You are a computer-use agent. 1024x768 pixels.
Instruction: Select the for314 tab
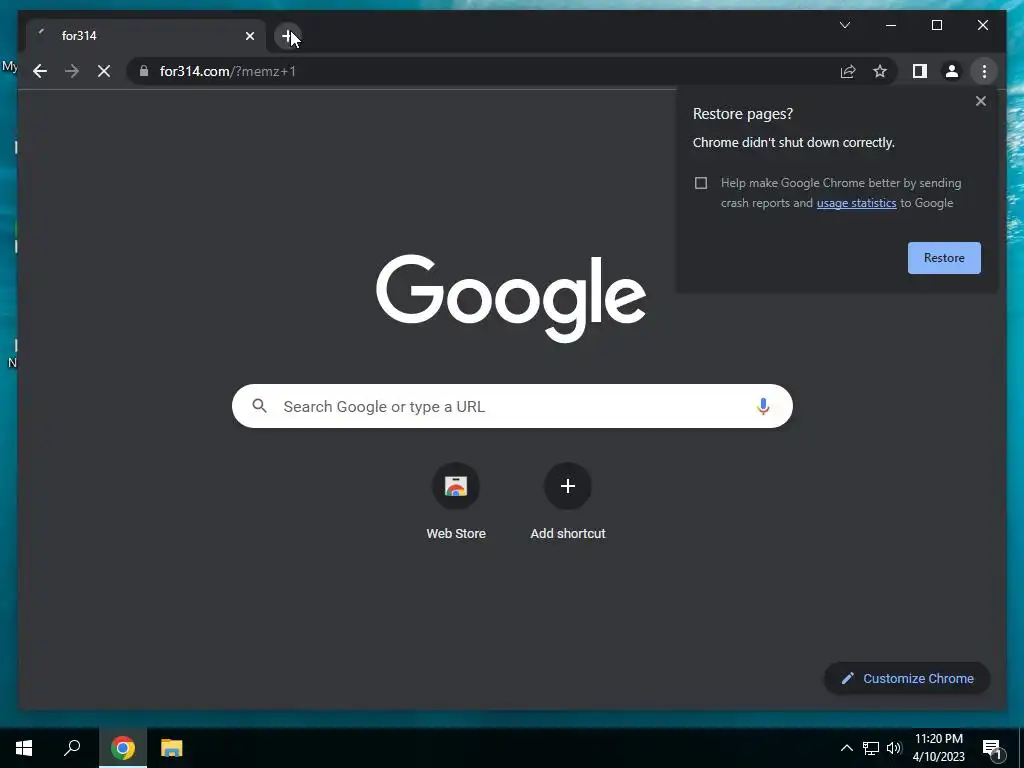tap(146, 36)
